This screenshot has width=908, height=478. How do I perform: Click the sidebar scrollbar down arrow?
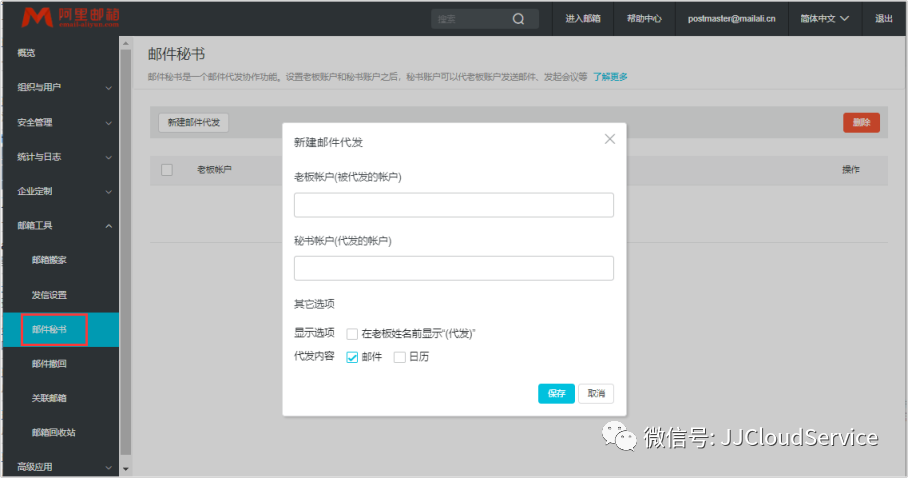pos(126,469)
